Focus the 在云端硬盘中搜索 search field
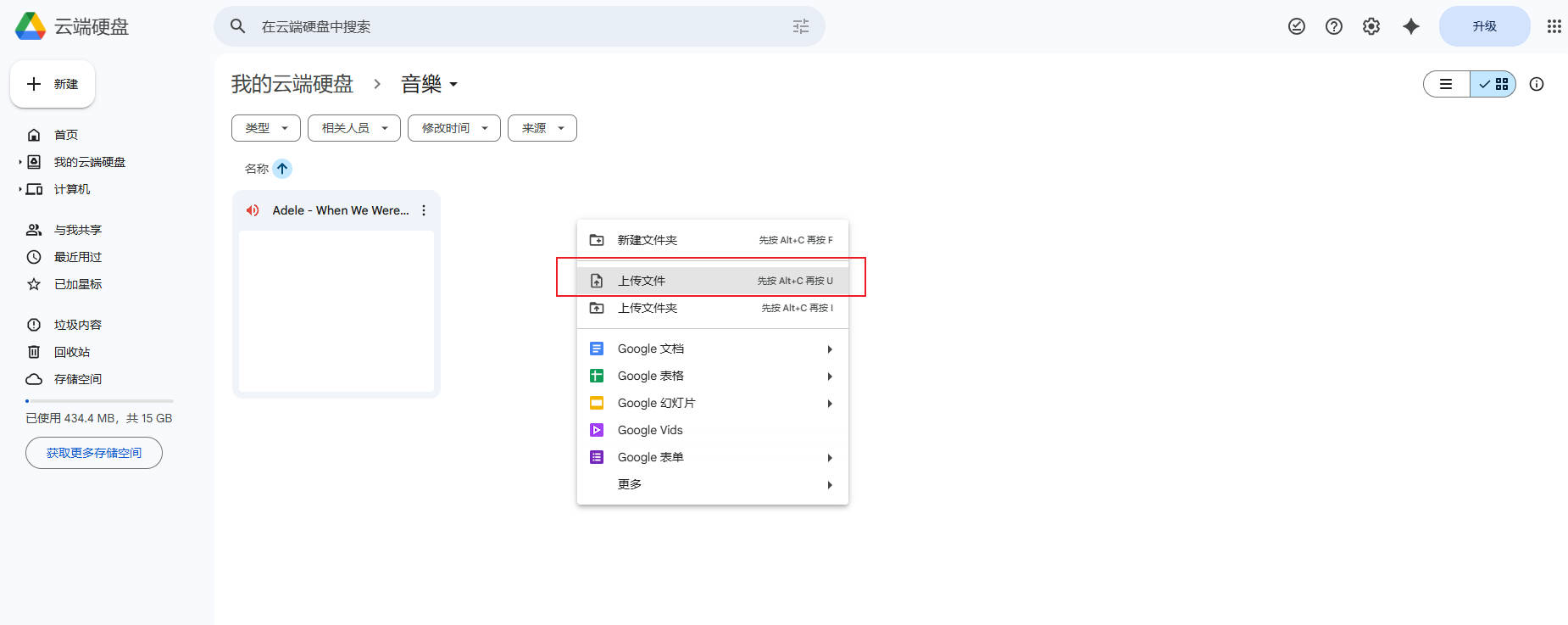Screen dimensions: 1568x625 tap(520, 26)
